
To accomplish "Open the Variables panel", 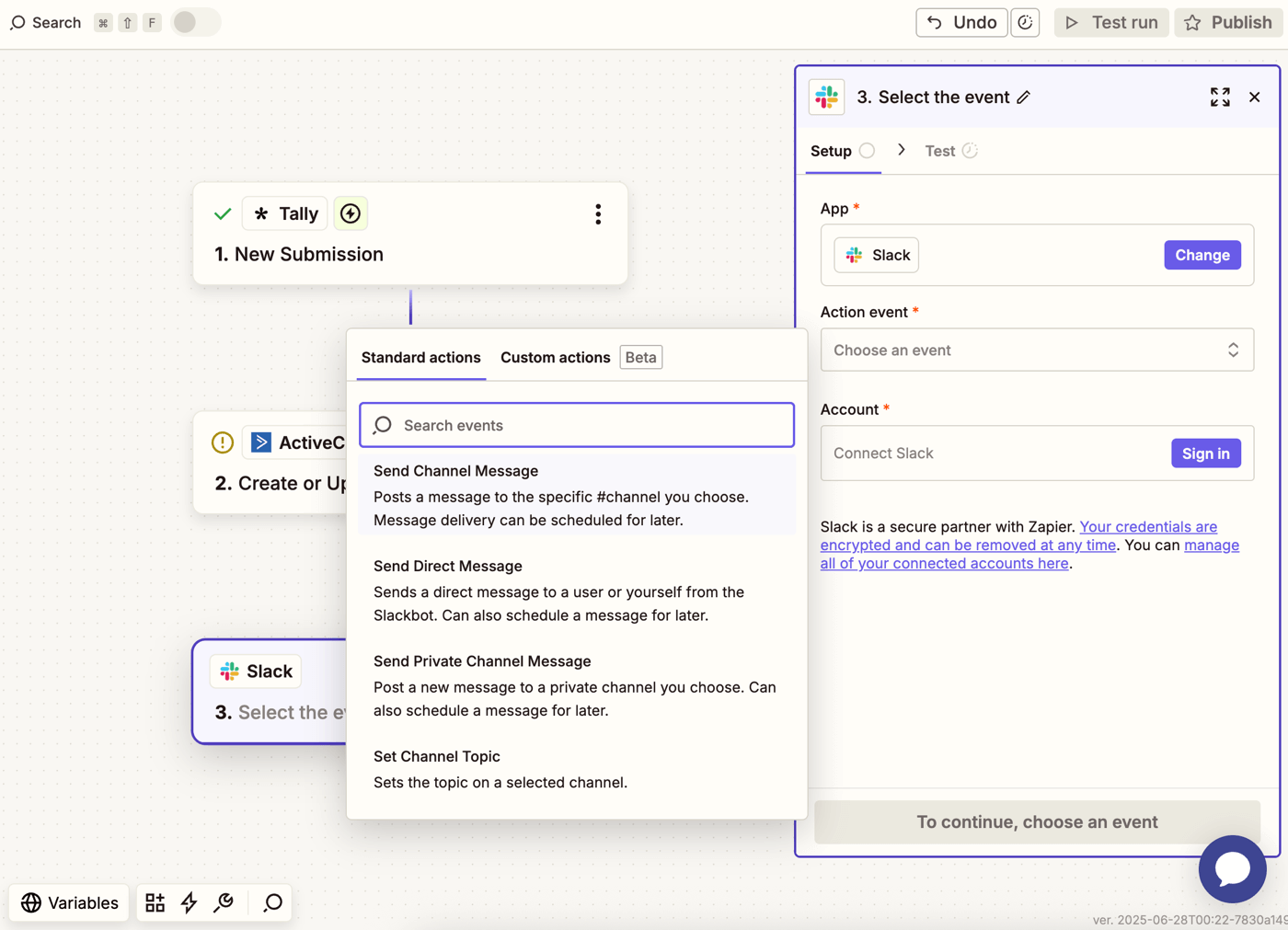I will click(x=70, y=903).
